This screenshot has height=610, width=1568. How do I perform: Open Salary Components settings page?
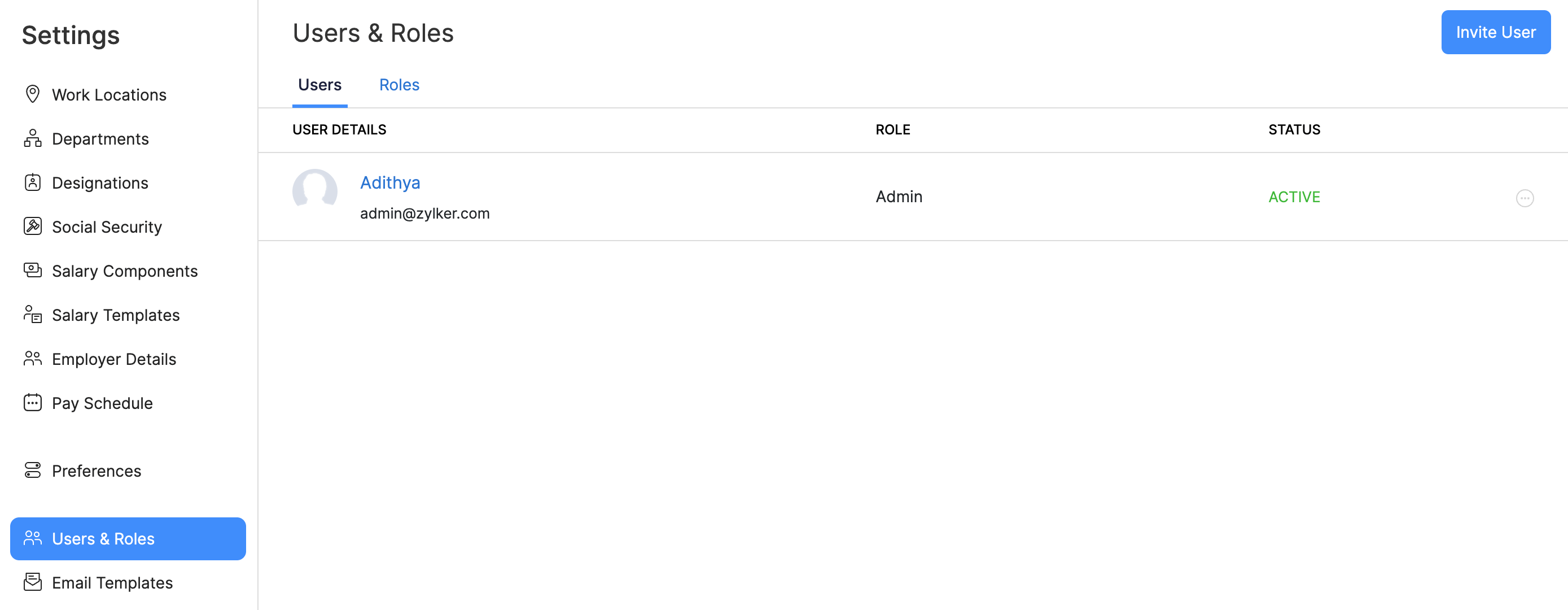[125, 271]
